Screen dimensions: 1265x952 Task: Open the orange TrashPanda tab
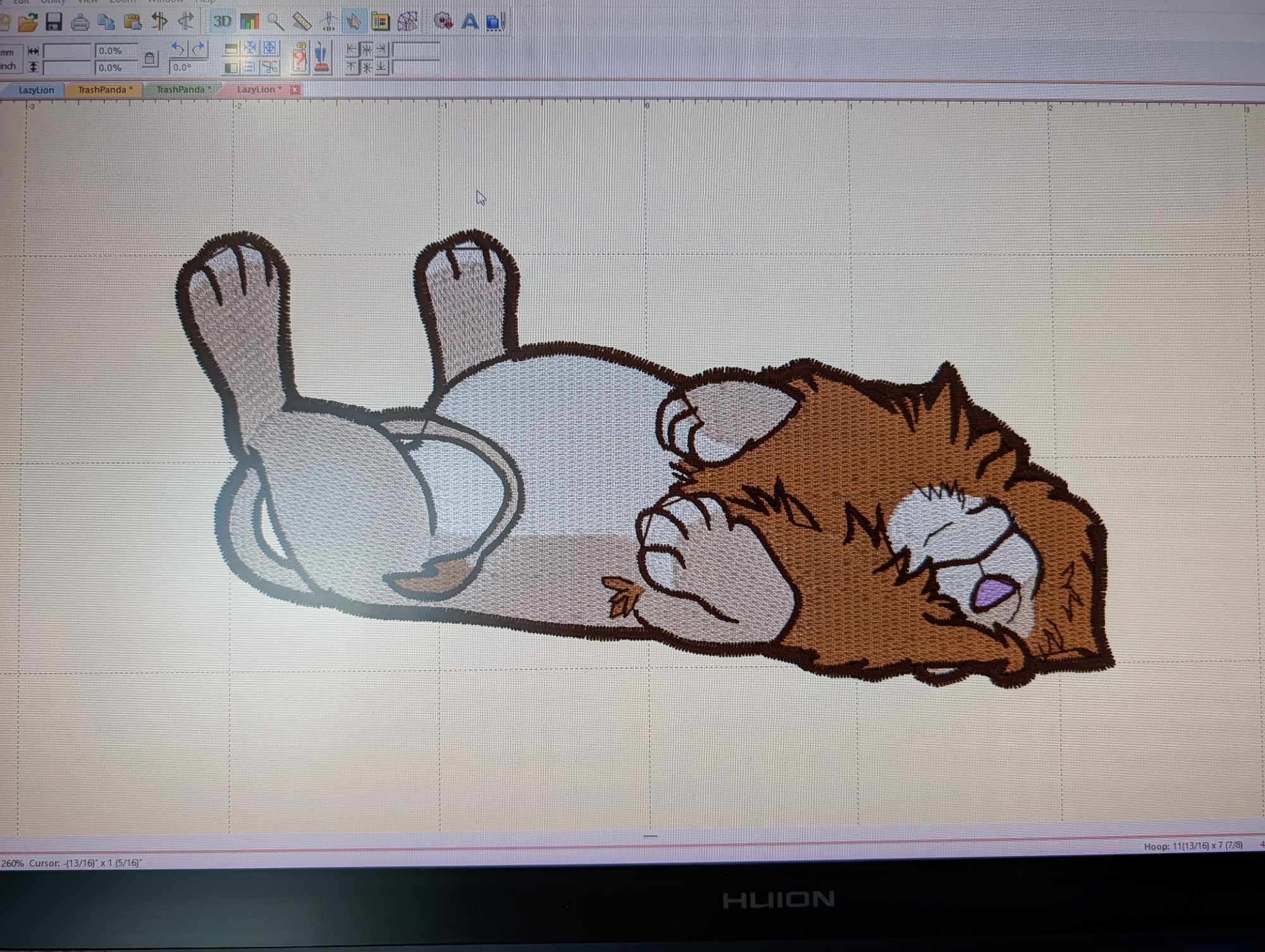(x=104, y=90)
